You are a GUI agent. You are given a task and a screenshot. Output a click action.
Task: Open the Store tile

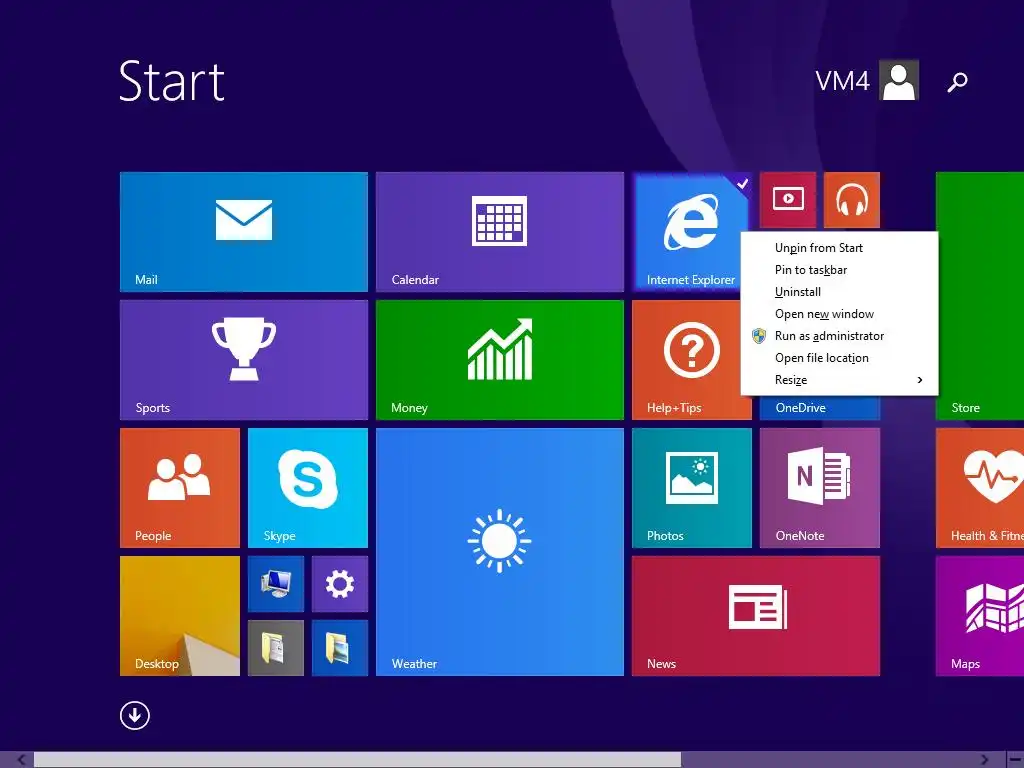980,296
